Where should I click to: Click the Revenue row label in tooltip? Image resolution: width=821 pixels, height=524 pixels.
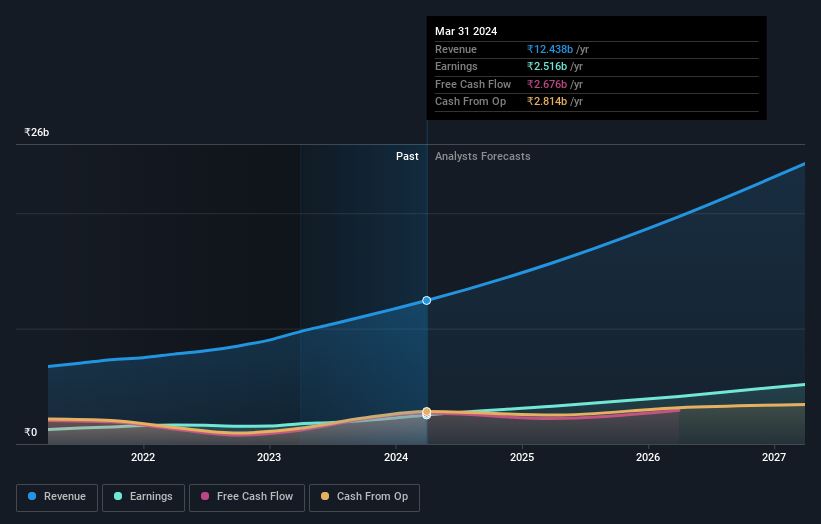pos(456,49)
